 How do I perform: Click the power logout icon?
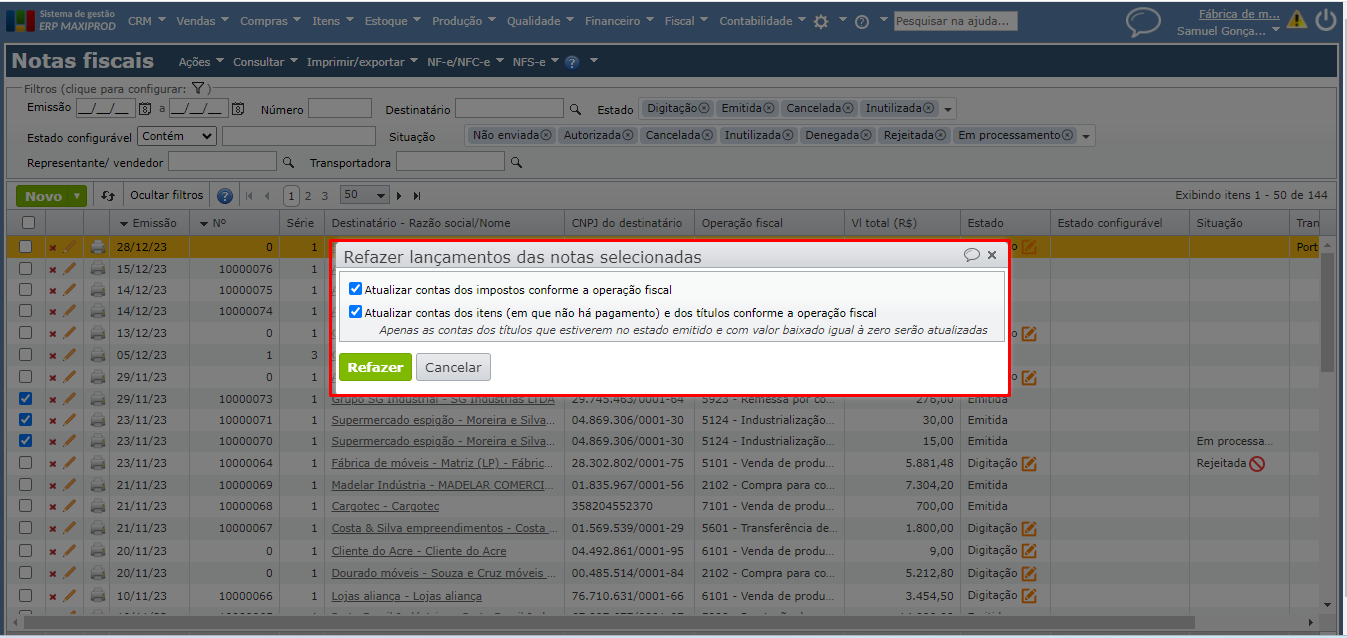(1326, 19)
